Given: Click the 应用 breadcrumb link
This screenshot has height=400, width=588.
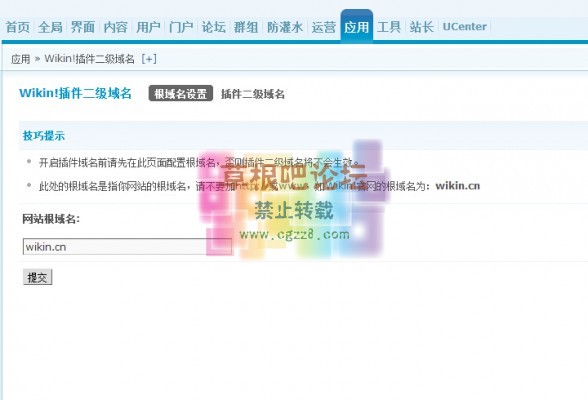Looking at the screenshot, I should (x=21, y=59).
